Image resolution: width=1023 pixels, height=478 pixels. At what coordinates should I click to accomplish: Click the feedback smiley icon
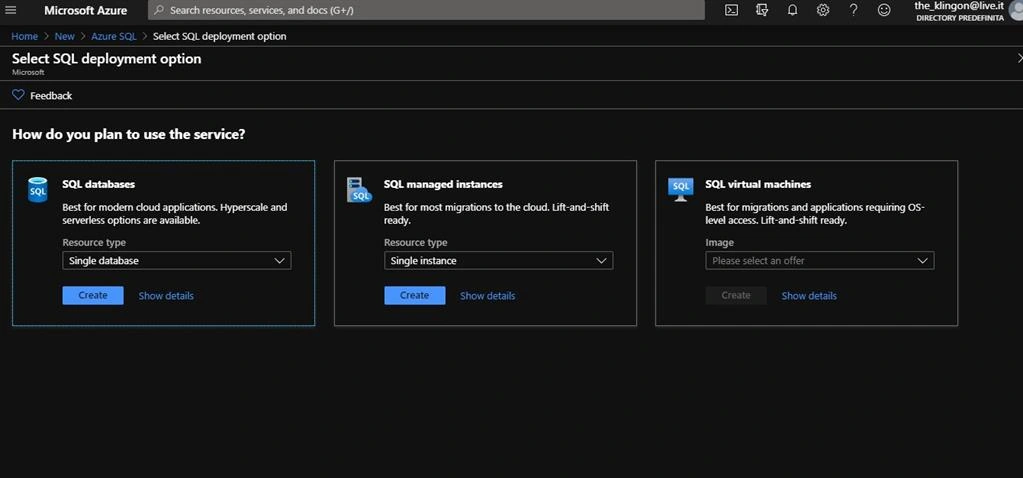click(884, 10)
